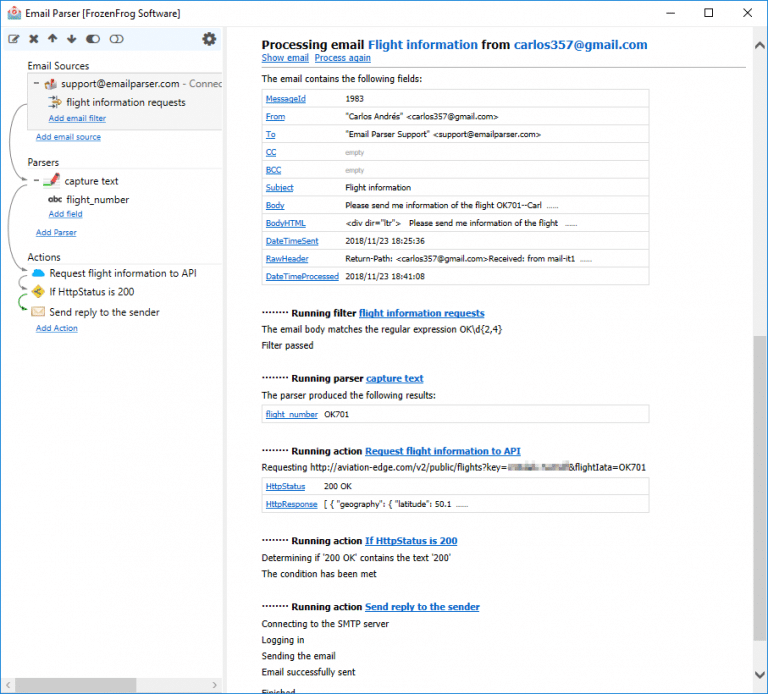
Task: Click the CC field link
Action: [x=271, y=152]
